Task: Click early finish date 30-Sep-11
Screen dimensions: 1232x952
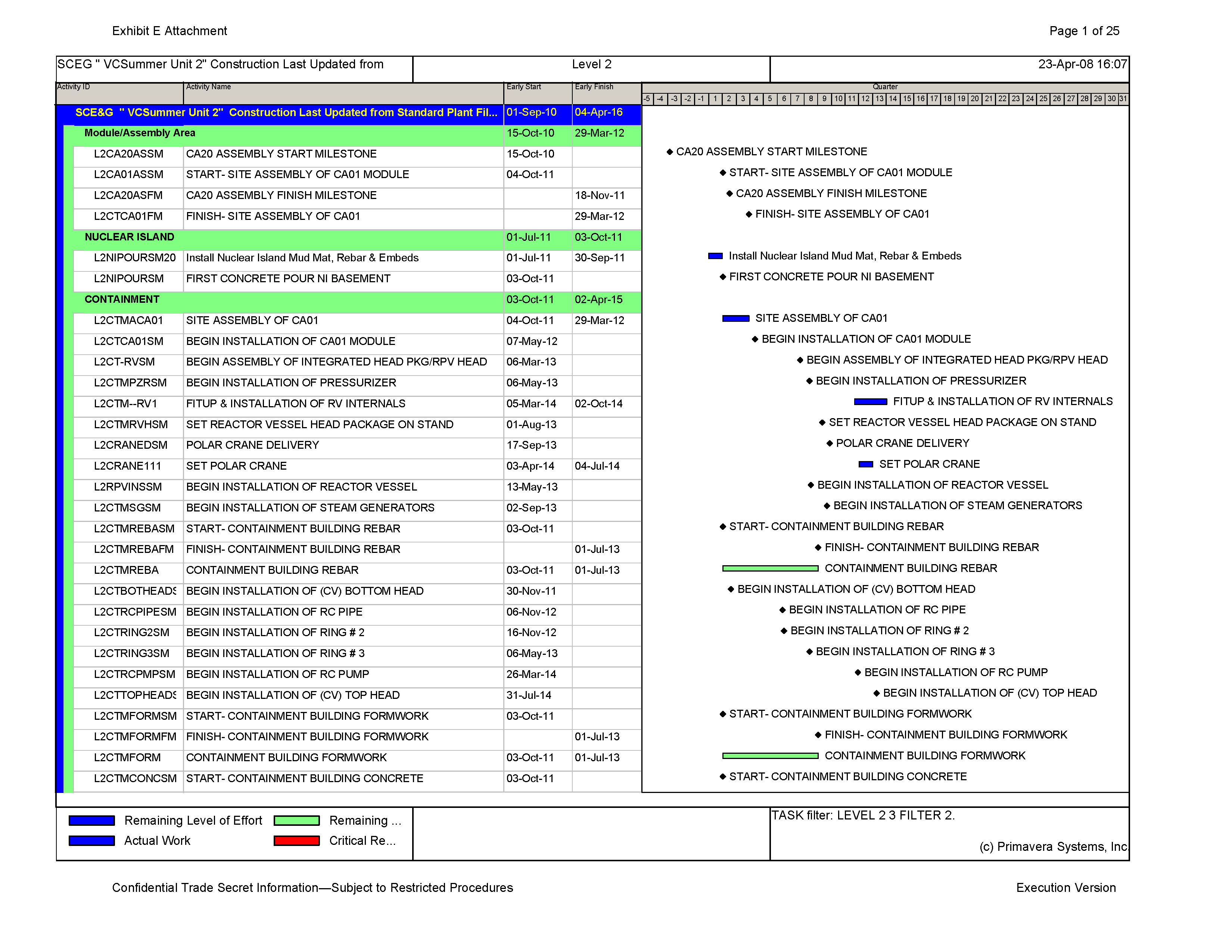Action: point(600,258)
